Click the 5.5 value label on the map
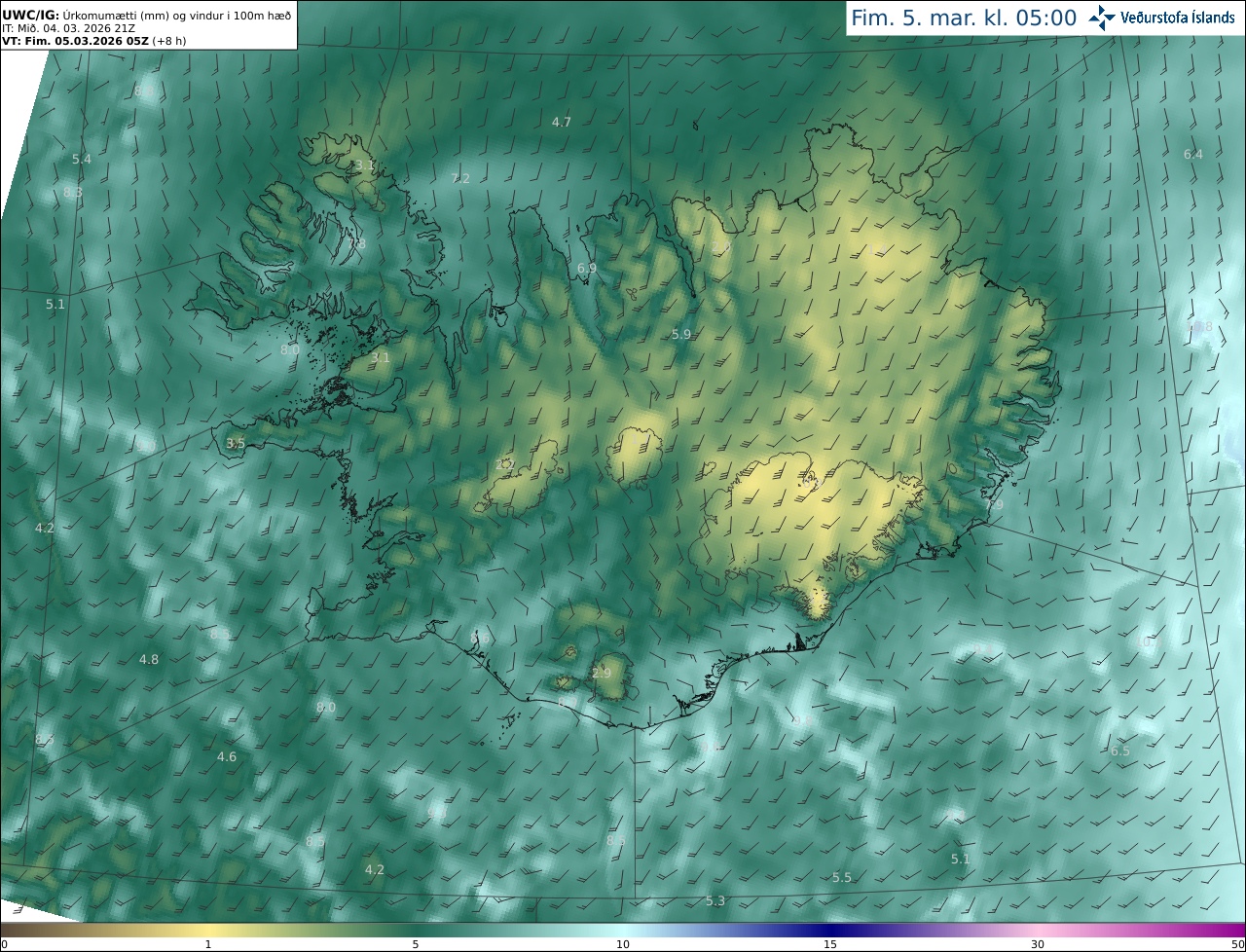This screenshot has height=952, width=1246. click(x=842, y=877)
